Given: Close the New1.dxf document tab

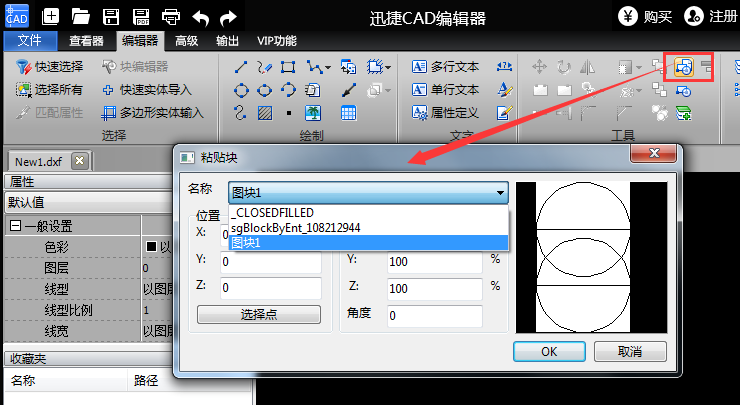Looking at the screenshot, I should coord(80,161).
